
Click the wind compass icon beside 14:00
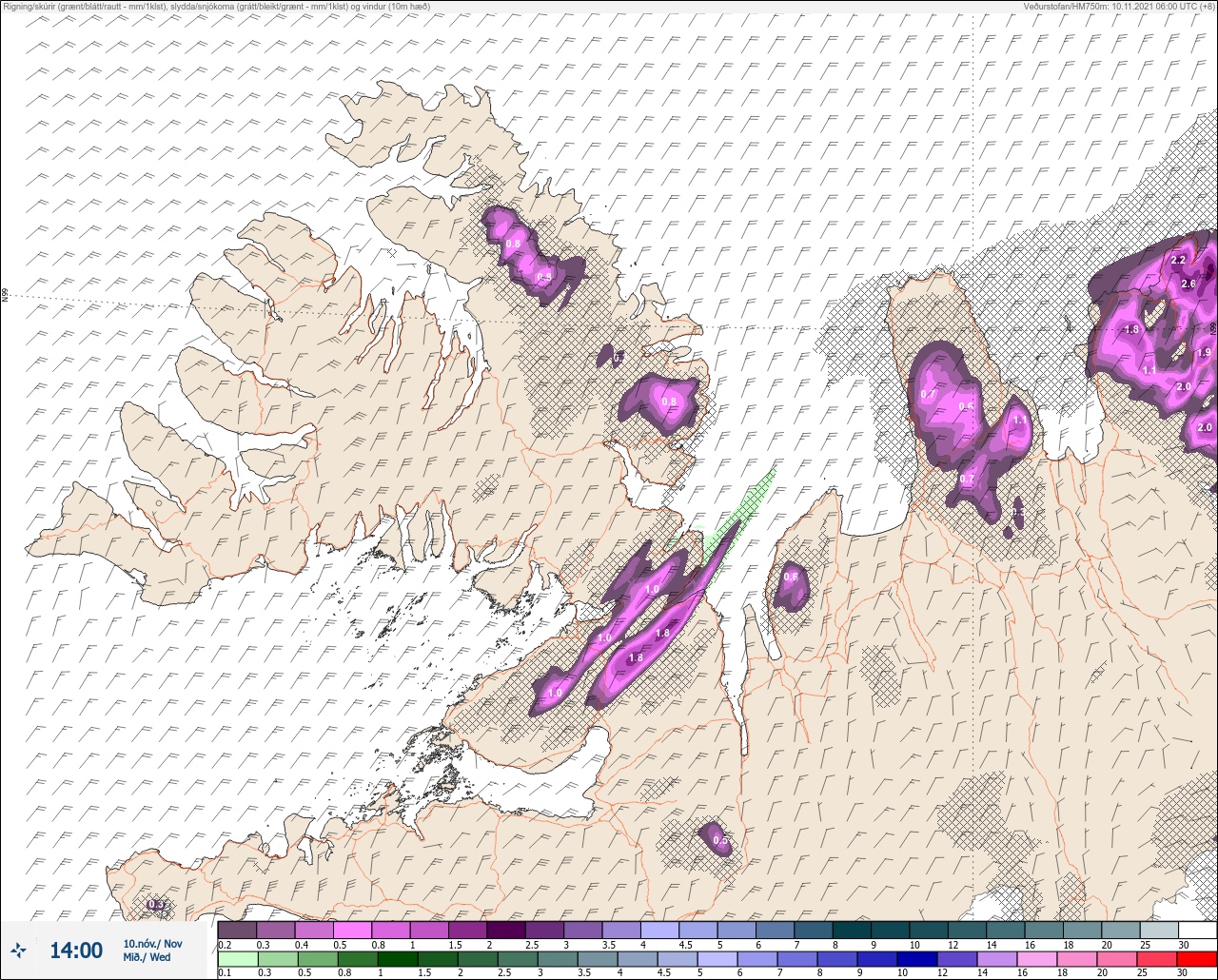click(18, 950)
